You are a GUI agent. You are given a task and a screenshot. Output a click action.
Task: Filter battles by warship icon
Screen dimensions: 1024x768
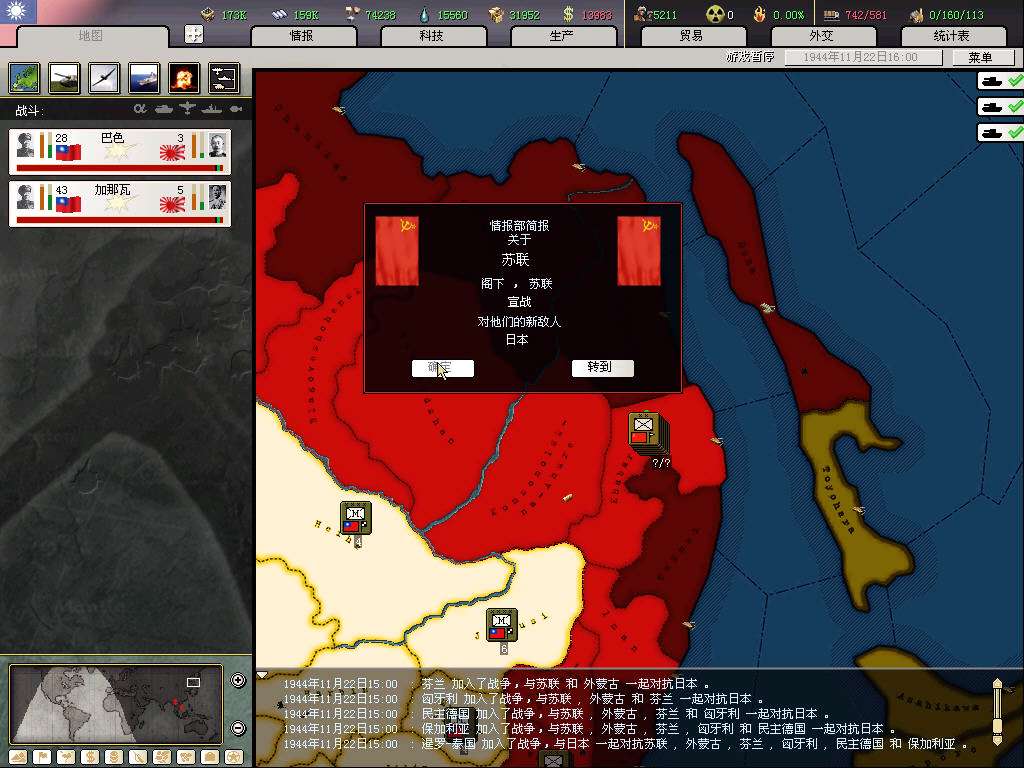[x=212, y=109]
